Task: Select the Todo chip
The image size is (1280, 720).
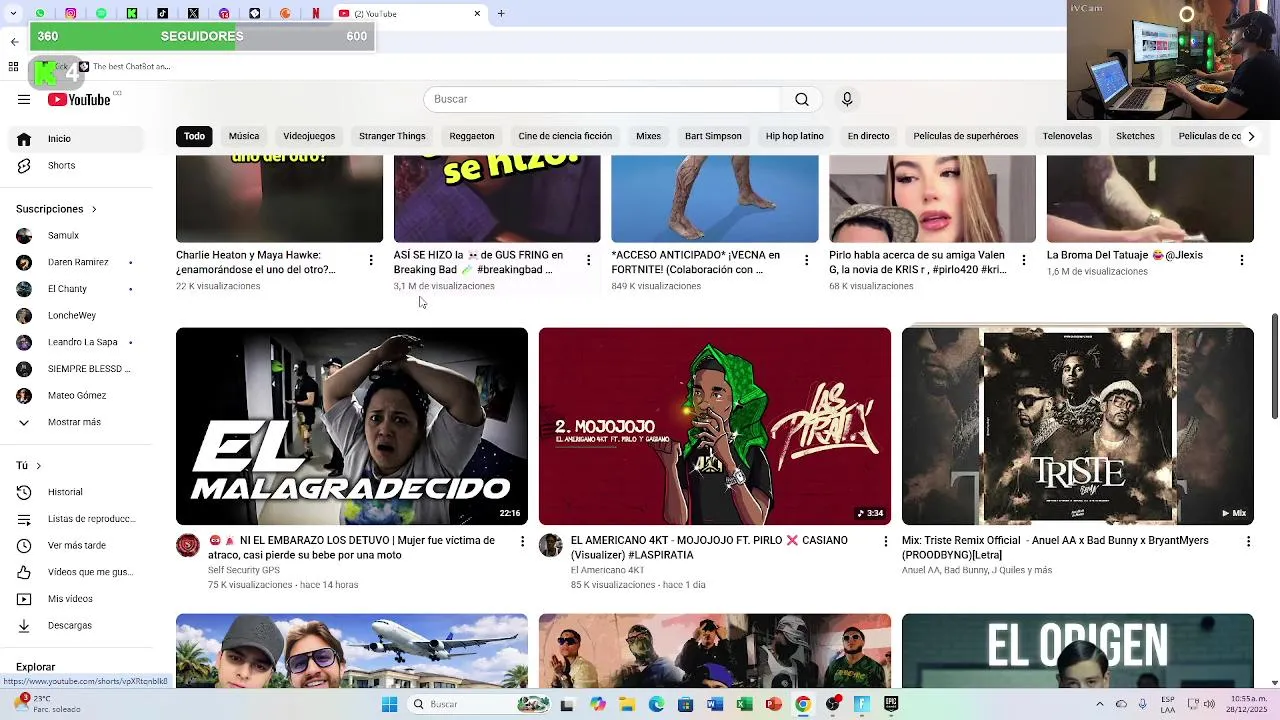Action: tap(194, 136)
